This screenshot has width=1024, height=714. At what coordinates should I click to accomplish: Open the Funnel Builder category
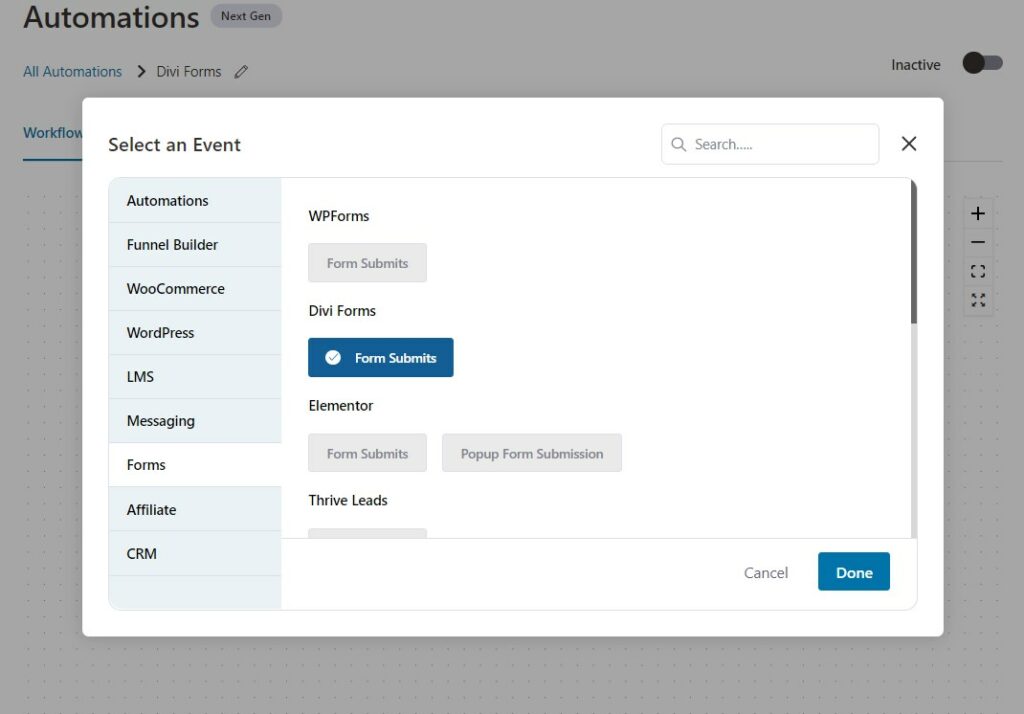195,245
